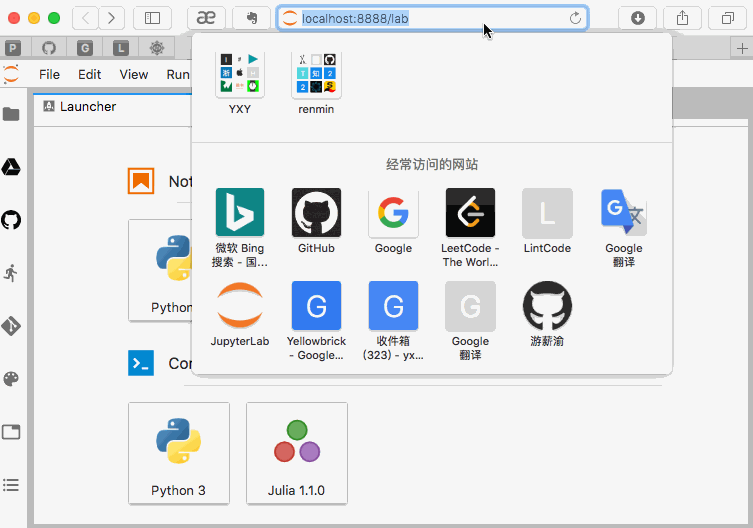This screenshot has width=753, height=528.
Task: Reload the page with the refresh icon
Action: [x=575, y=18]
